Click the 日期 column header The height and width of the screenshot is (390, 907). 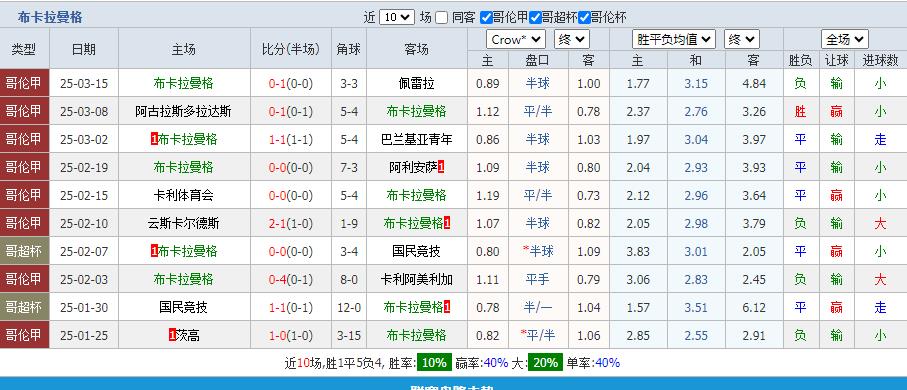[84, 49]
